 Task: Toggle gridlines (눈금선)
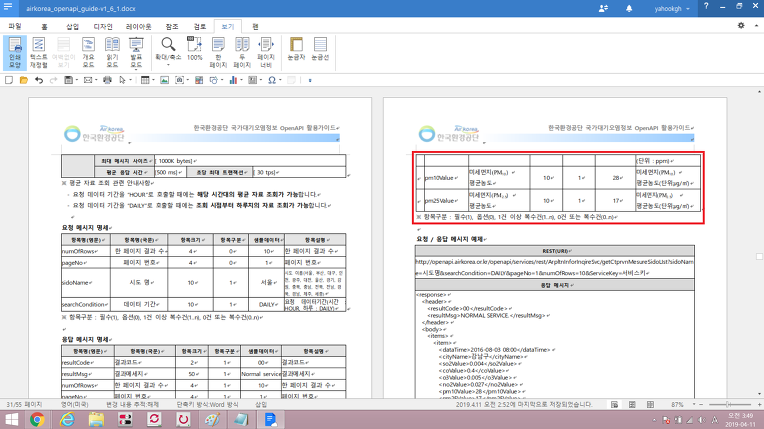tap(320, 49)
